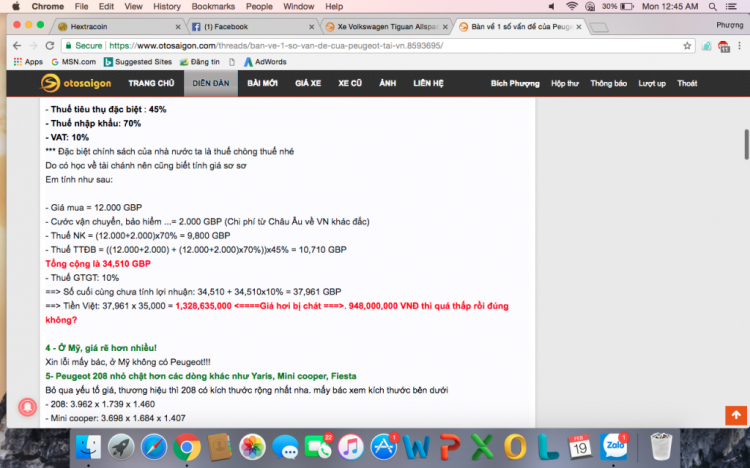Viewport: 750px width, 468px height.
Task: Switch to the Hextracoin tab
Action: (x=115, y=26)
